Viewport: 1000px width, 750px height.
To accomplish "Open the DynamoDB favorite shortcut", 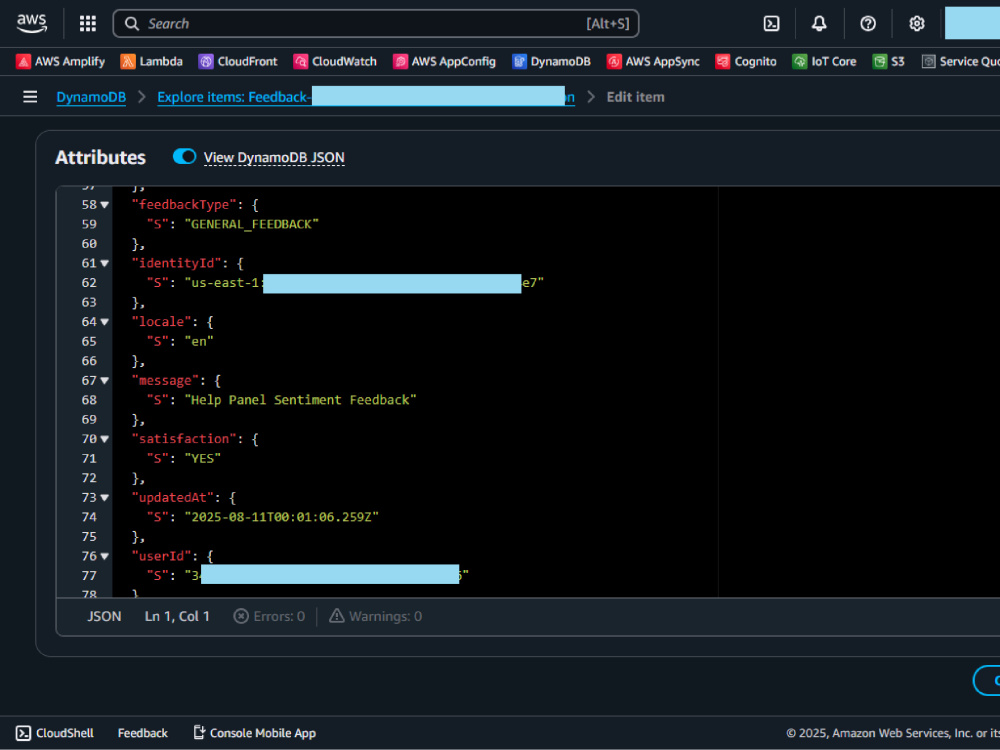I will [551, 61].
